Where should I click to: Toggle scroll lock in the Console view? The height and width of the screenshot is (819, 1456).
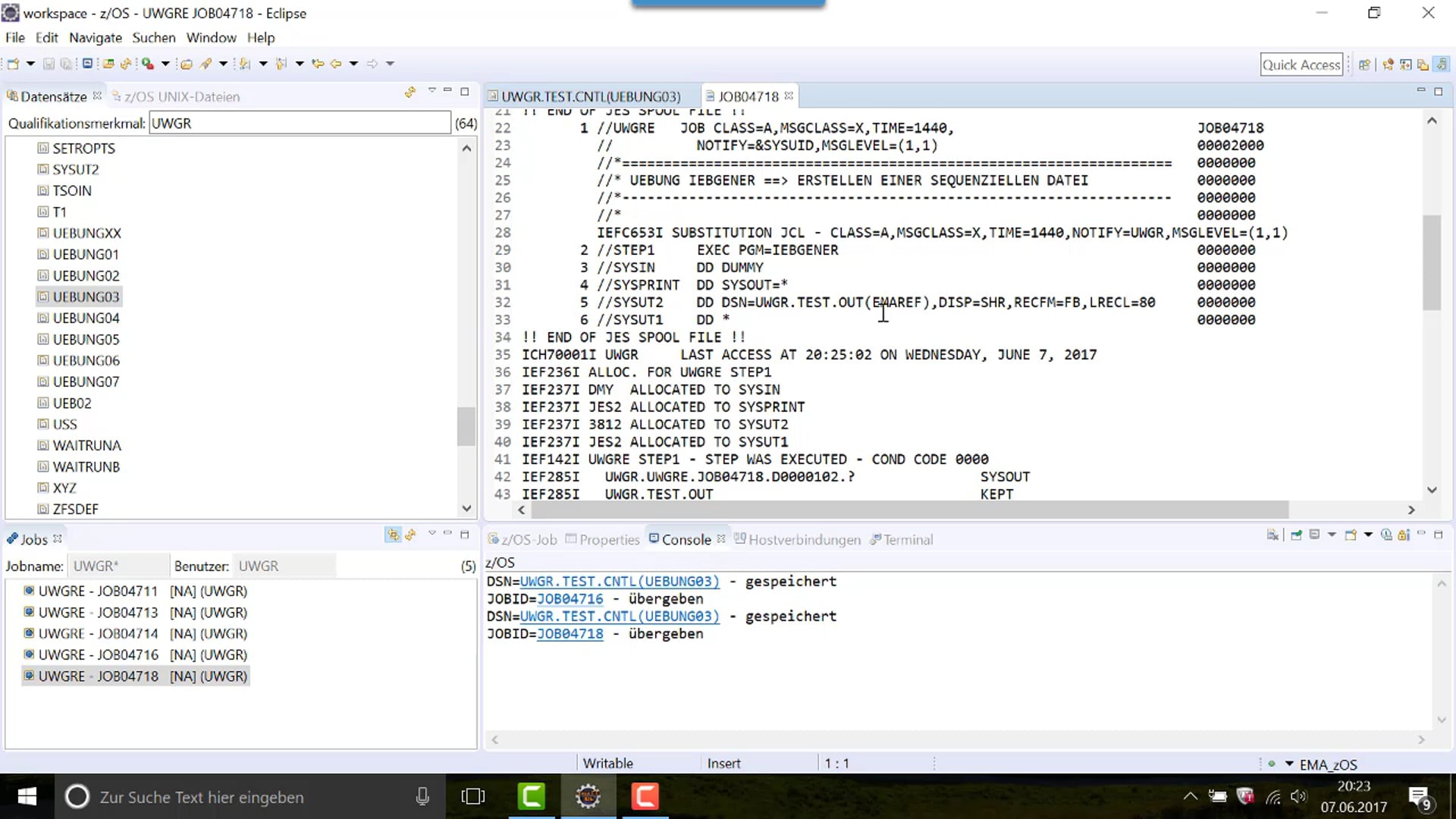[x=1403, y=537]
